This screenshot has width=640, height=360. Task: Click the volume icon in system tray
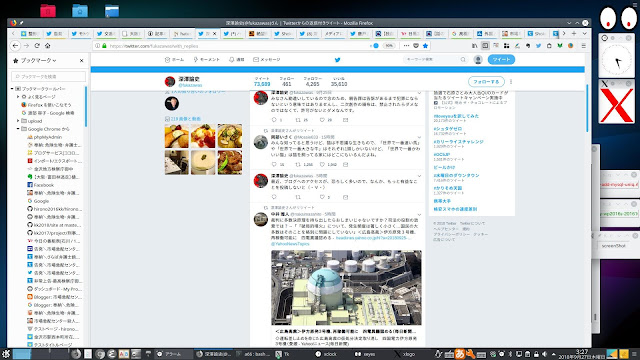[544, 354]
